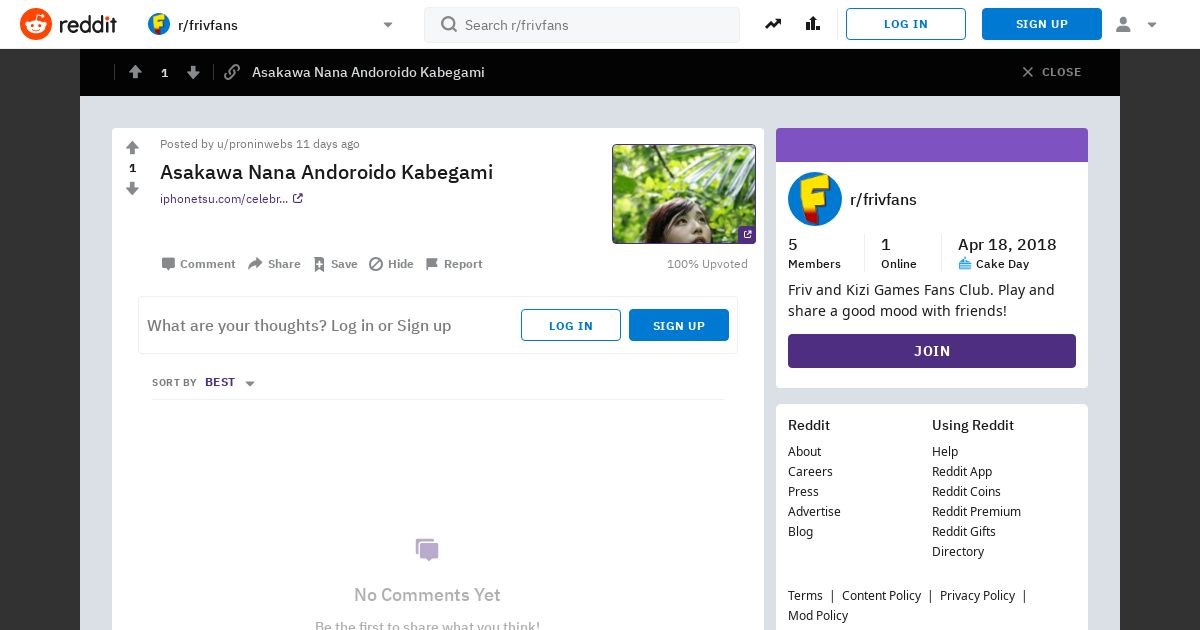Expand the r/frivfans community dropdown

point(388,25)
